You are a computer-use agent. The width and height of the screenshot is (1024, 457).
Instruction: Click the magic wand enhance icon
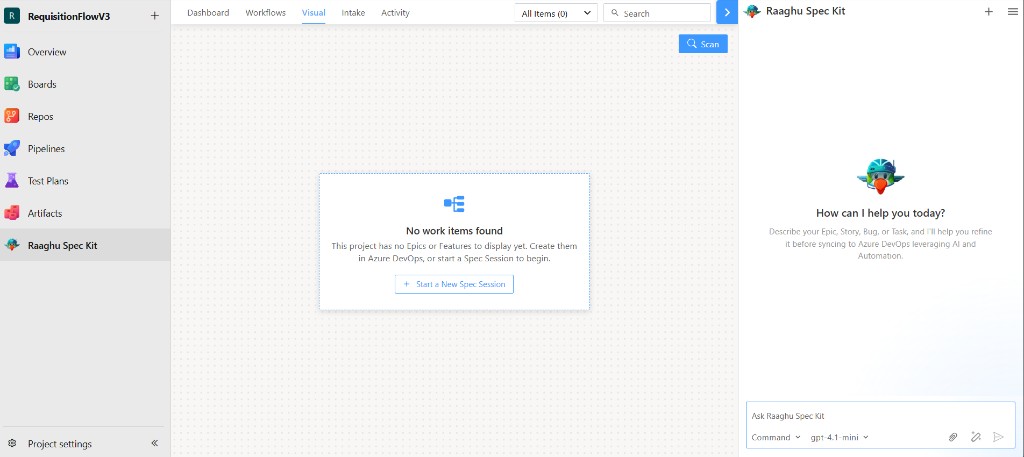976,437
